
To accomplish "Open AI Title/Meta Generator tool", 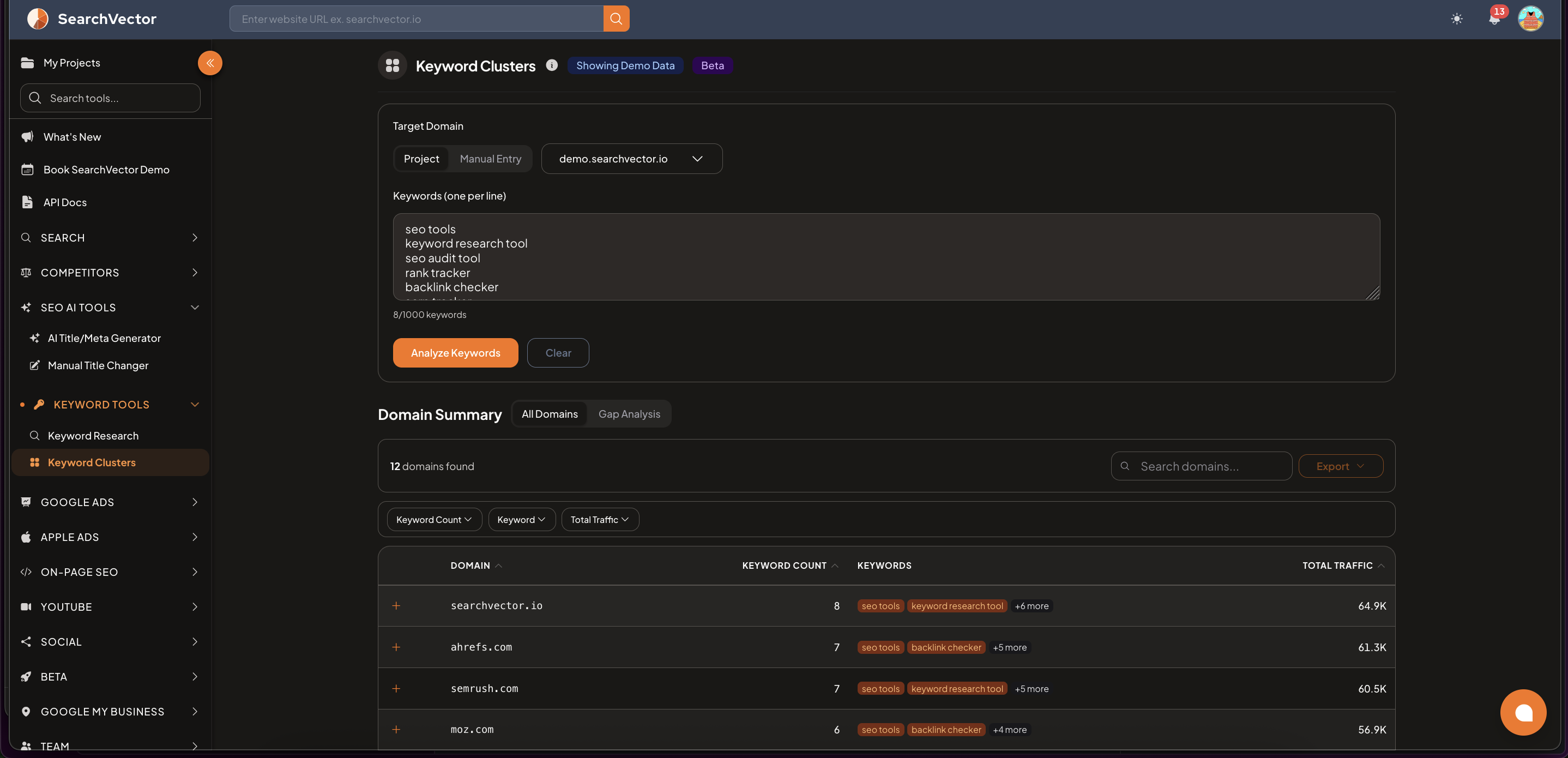I will point(110,338).
